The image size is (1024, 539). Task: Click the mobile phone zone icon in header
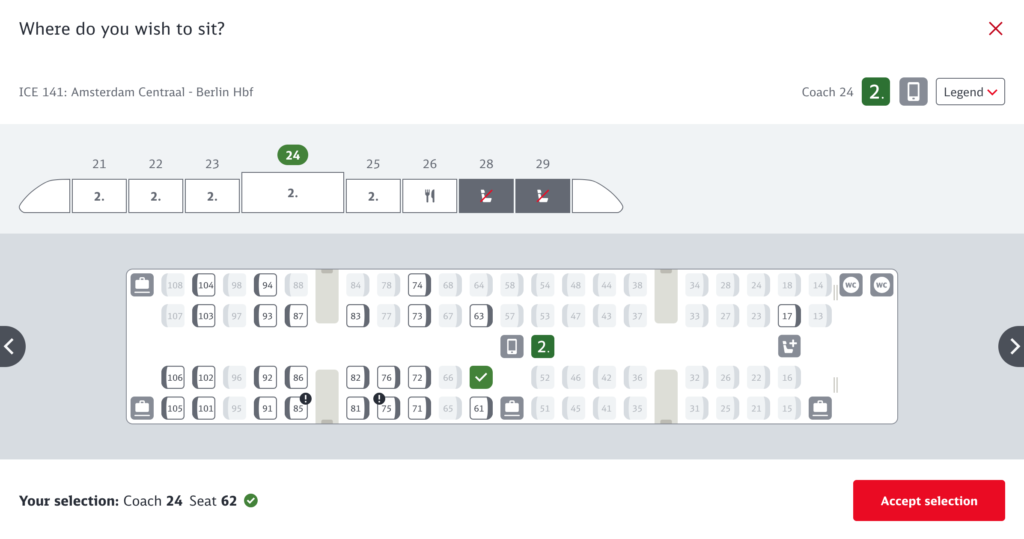tap(913, 92)
